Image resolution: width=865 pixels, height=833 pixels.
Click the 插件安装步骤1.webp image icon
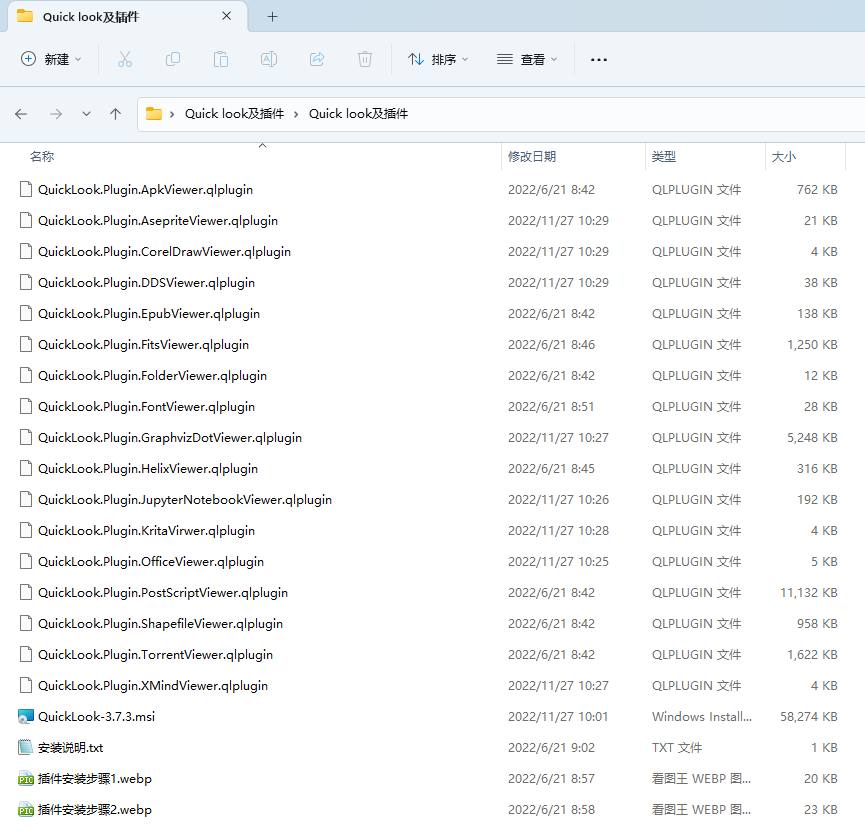pos(26,778)
